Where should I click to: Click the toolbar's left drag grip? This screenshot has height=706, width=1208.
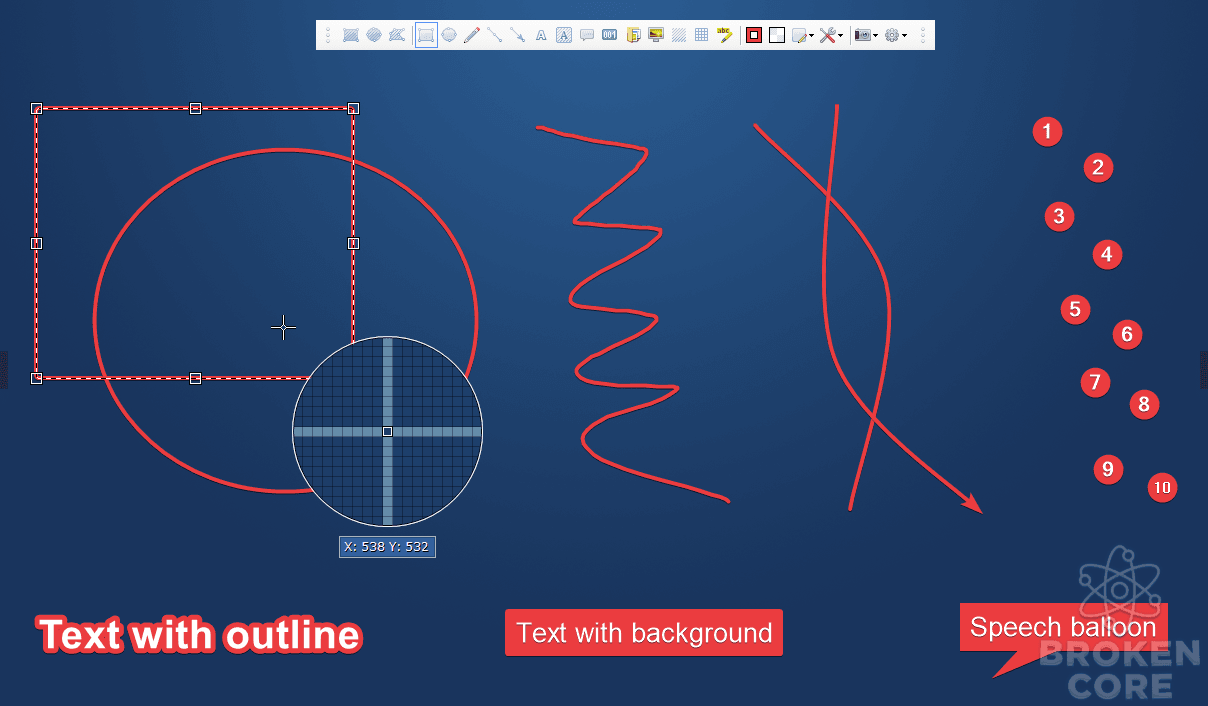click(327, 35)
